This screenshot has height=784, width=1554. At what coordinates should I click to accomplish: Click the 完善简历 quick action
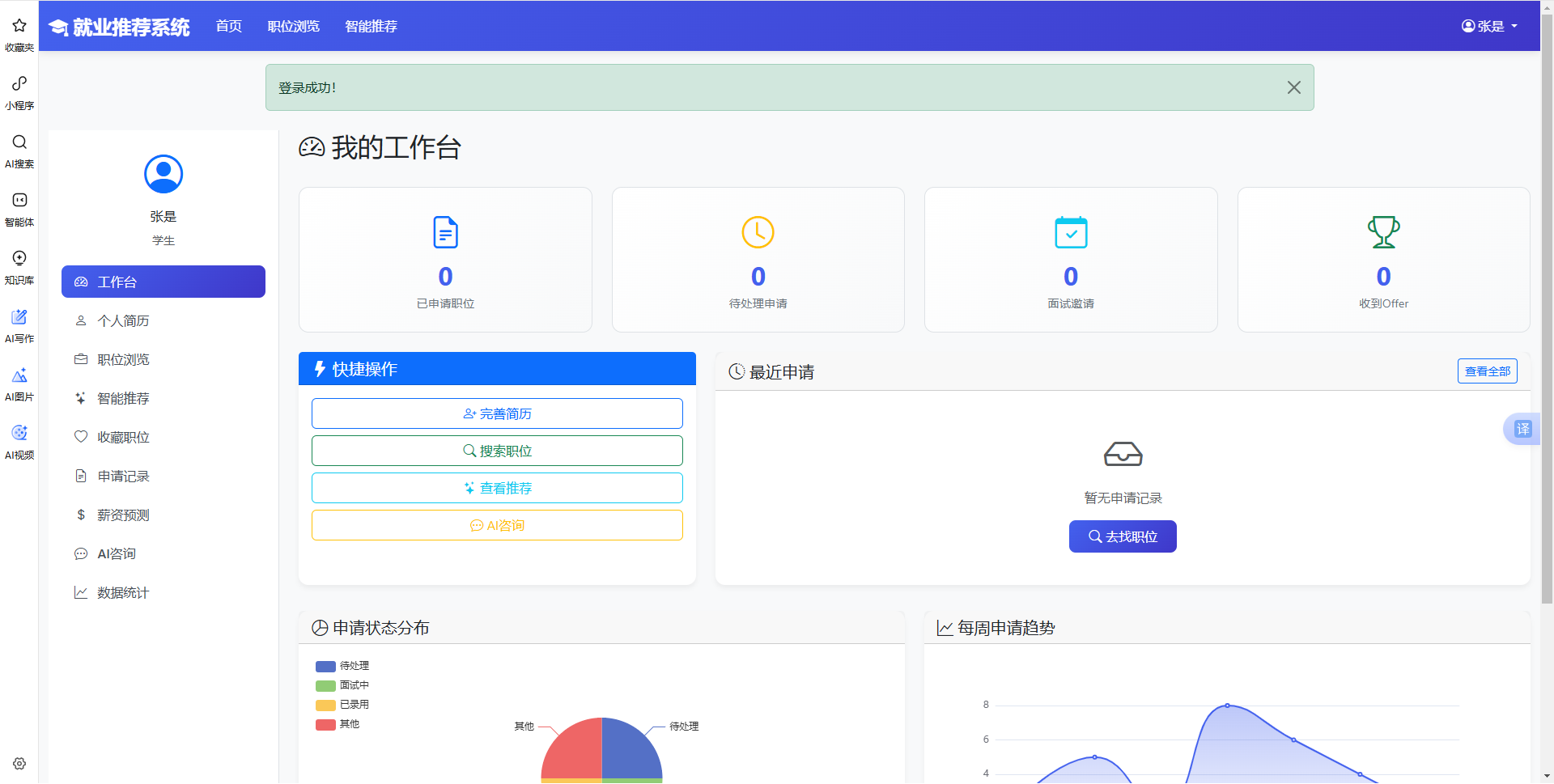496,413
